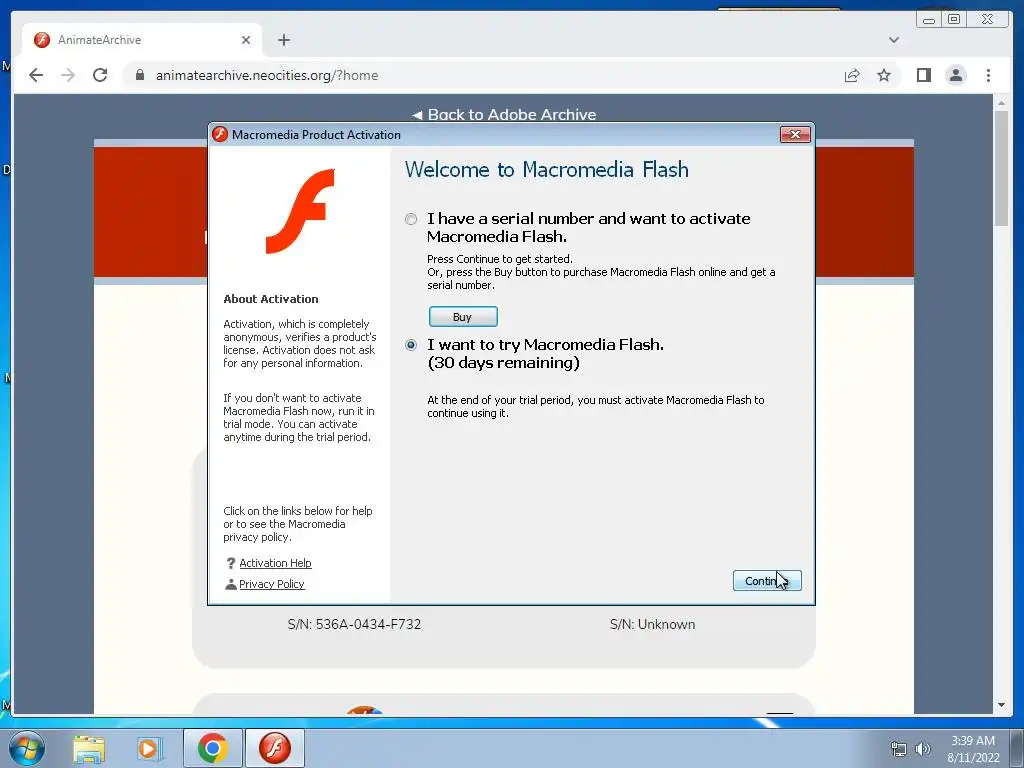
Task: Click the address bar URL field
Action: [481, 75]
